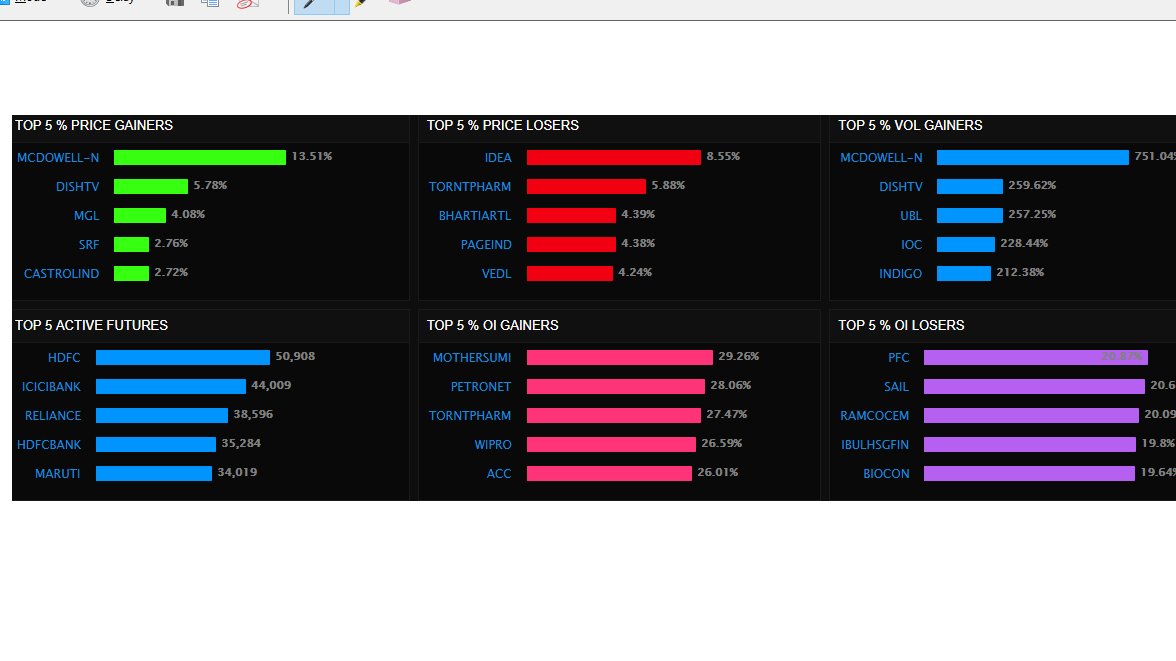Select DISHTV in price gainers list
Image resolution: width=1176 pixels, height=661 pixels.
click(x=77, y=187)
